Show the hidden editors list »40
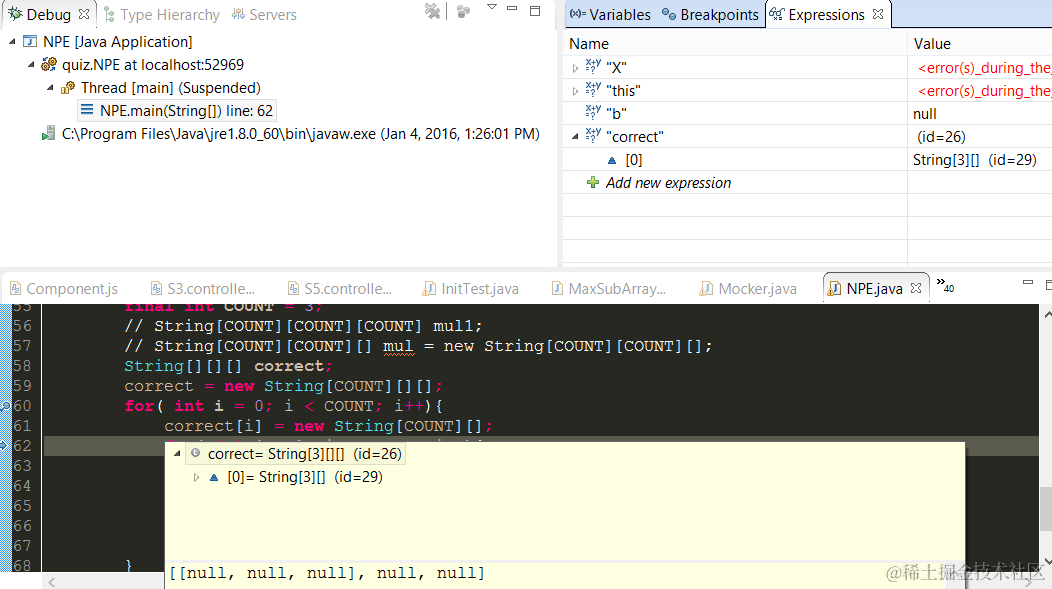 tap(945, 285)
